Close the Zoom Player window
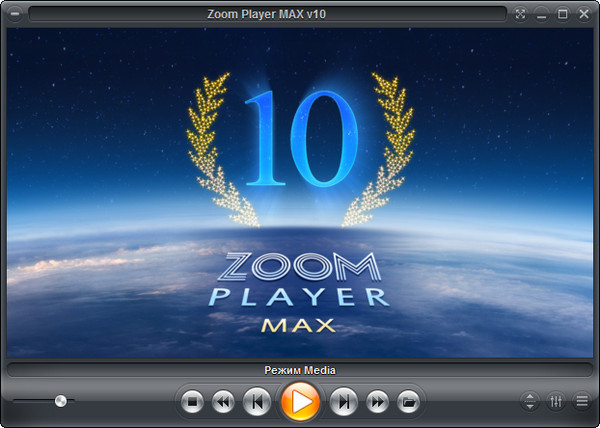 [x=585, y=14]
